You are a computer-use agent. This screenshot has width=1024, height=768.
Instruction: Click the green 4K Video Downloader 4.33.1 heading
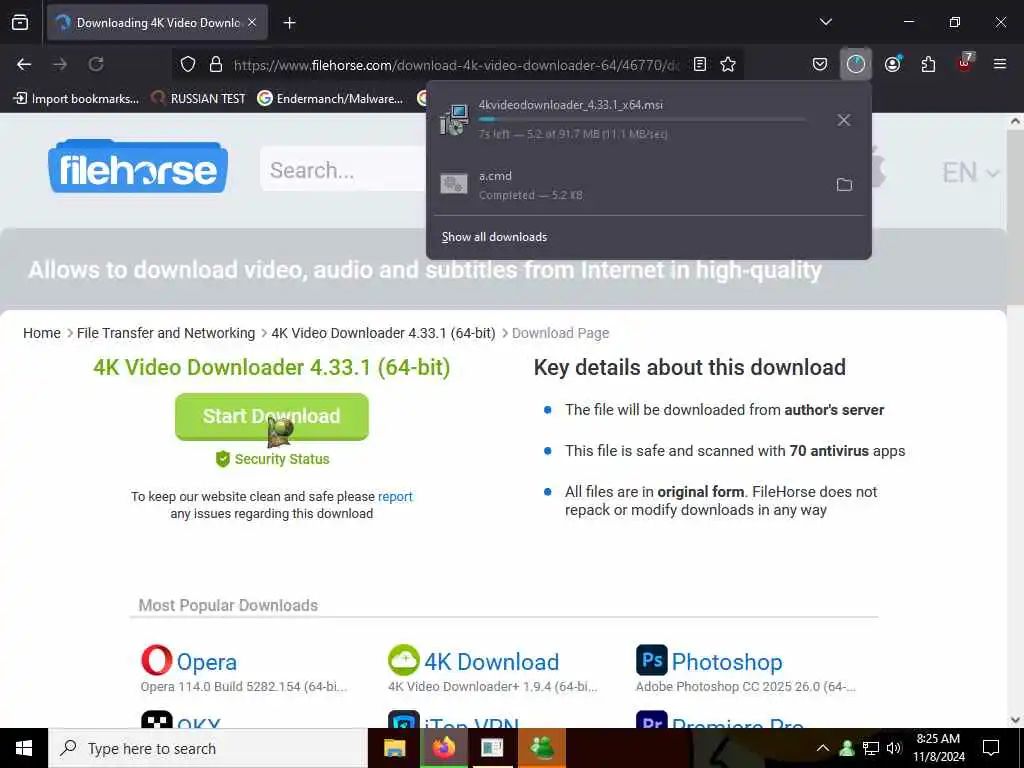coord(272,367)
